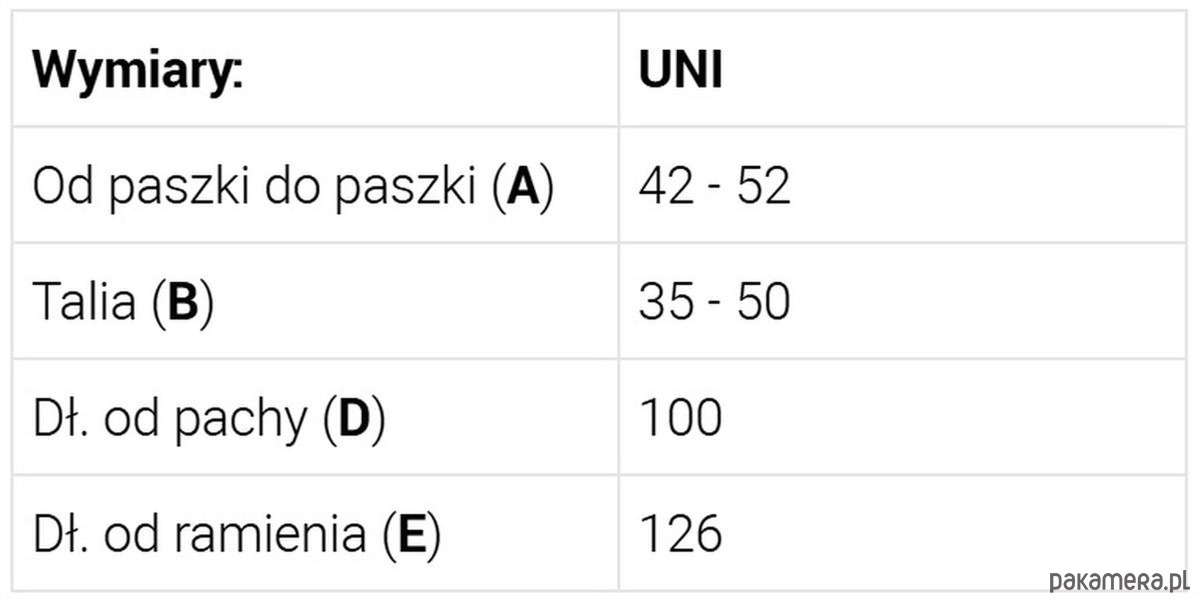Select the value 126 cell
The height and width of the screenshot is (603, 1200).
point(902,533)
